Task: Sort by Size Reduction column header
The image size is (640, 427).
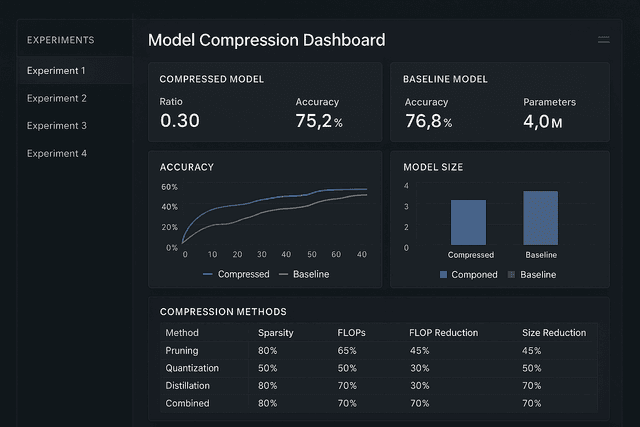Action: (554, 333)
